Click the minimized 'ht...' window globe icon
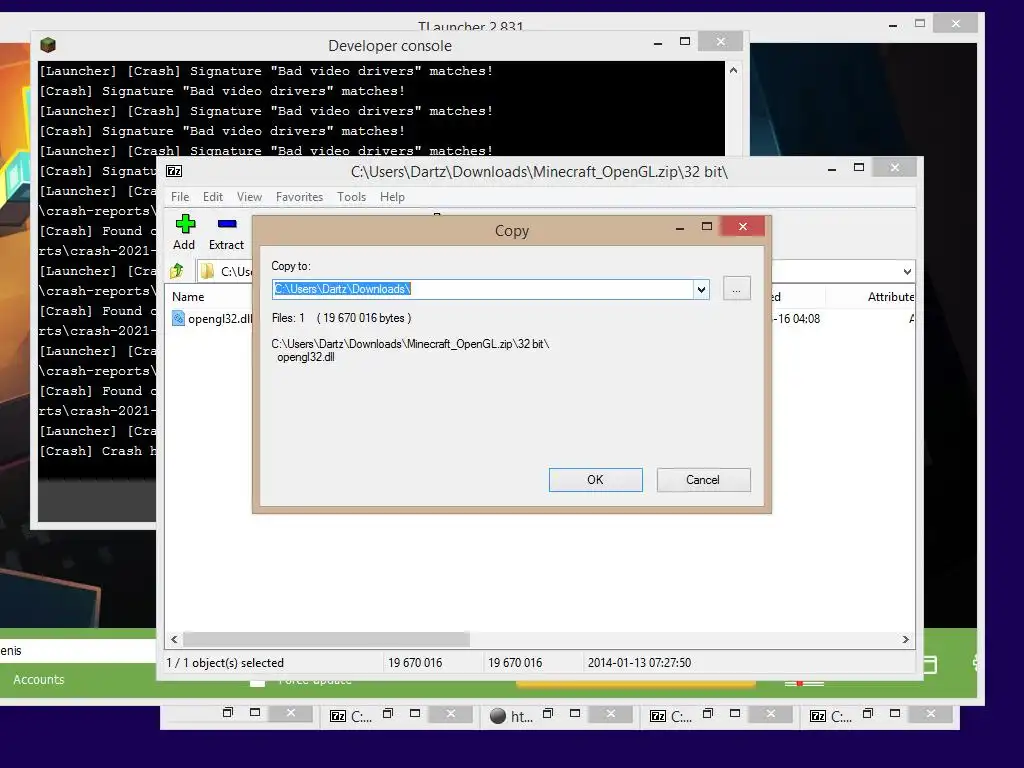The image size is (1024, 768). coord(498,716)
